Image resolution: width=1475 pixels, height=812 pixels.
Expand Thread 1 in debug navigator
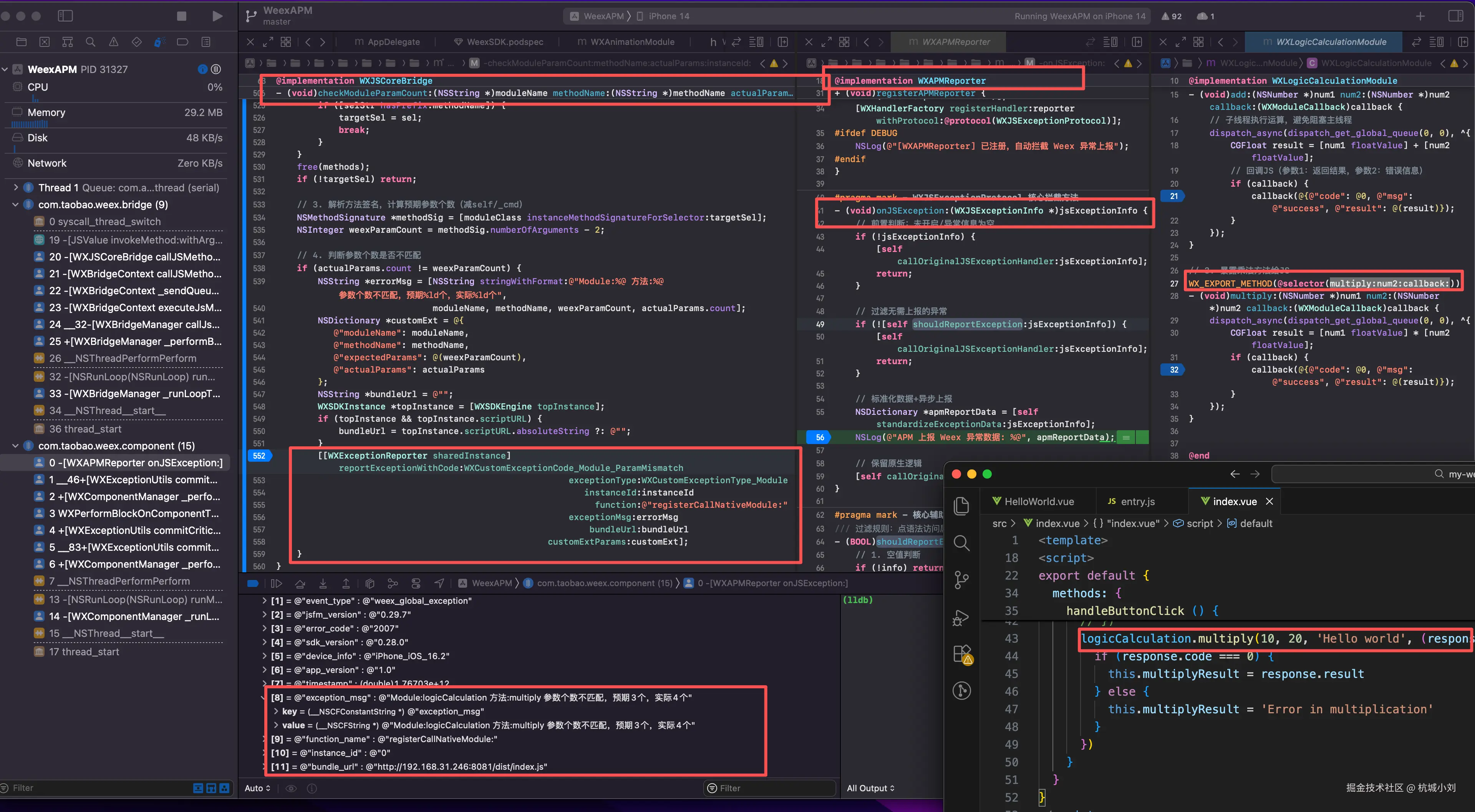15,188
